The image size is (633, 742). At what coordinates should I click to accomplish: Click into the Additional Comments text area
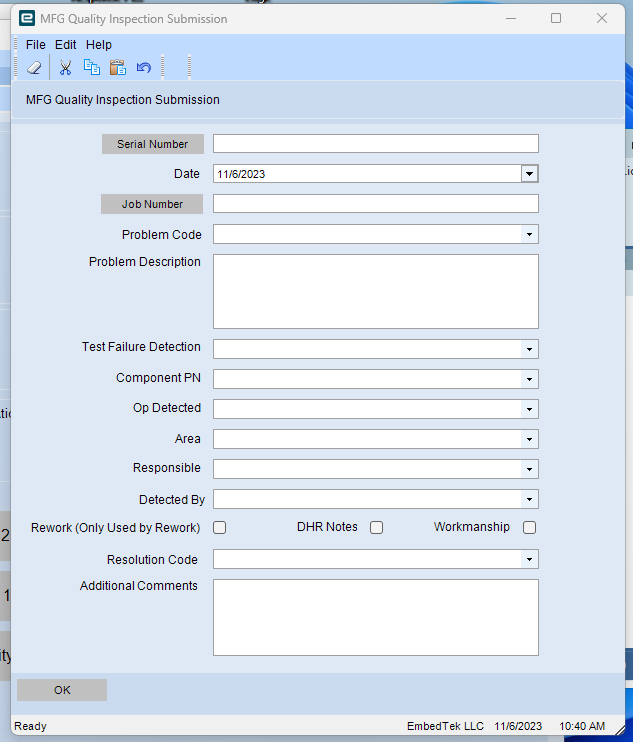[x=376, y=618]
